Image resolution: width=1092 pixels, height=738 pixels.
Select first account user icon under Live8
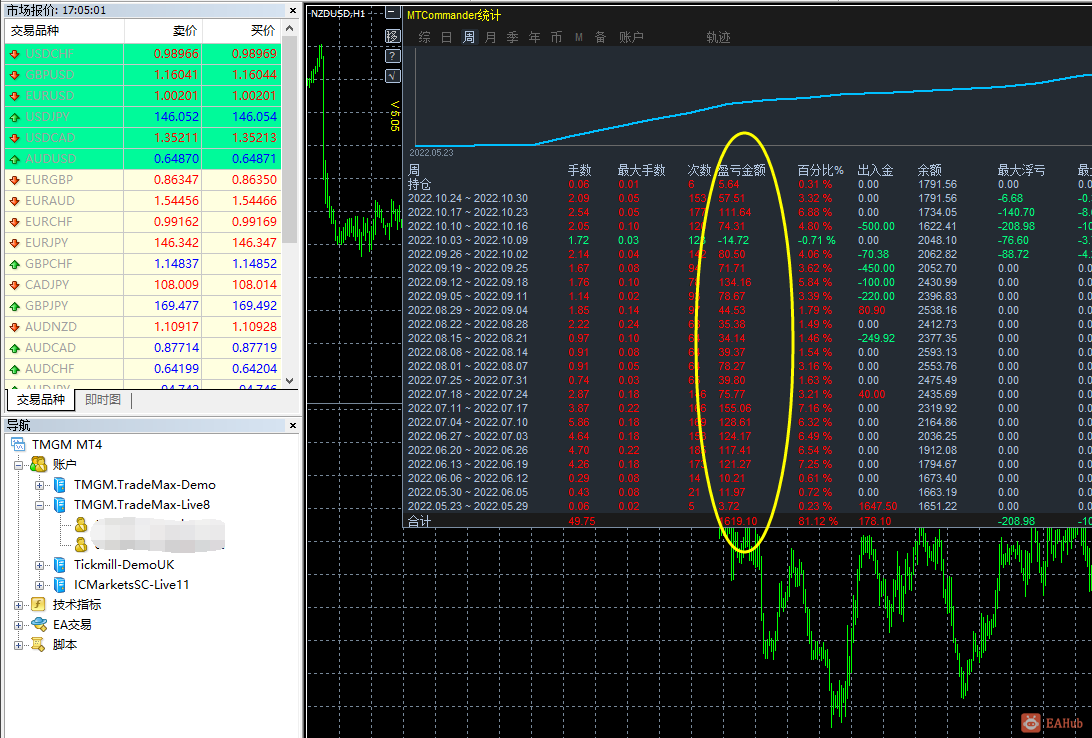point(81,524)
